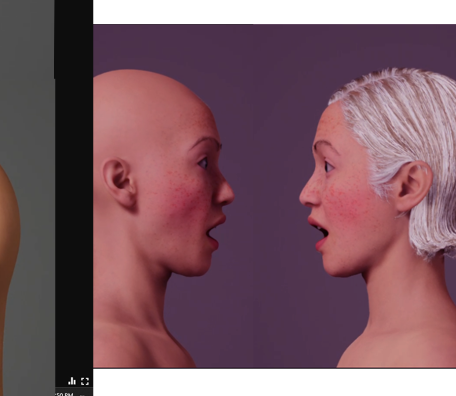Click the white-haired character's eye
The height and width of the screenshot is (396, 456).
(x=328, y=166)
